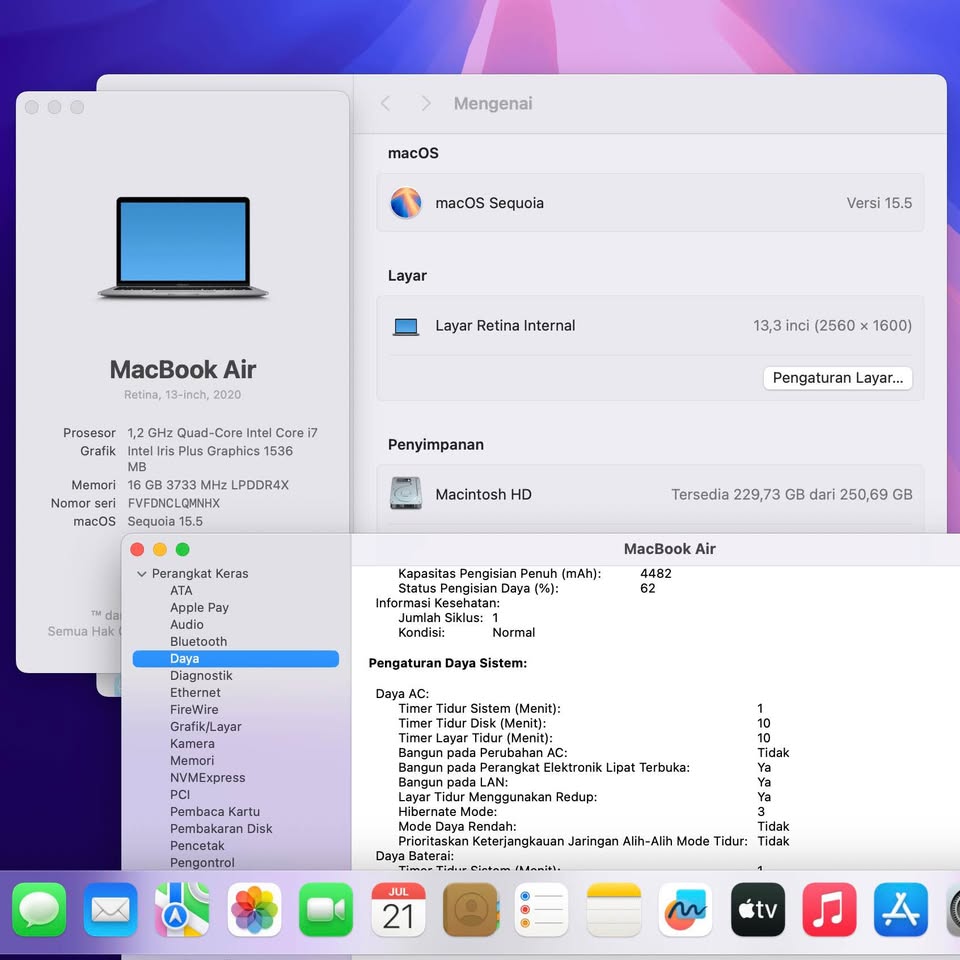
Task: Click the Pengaturan Daya Sistem heading
Action: pyautogui.click(x=448, y=663)
